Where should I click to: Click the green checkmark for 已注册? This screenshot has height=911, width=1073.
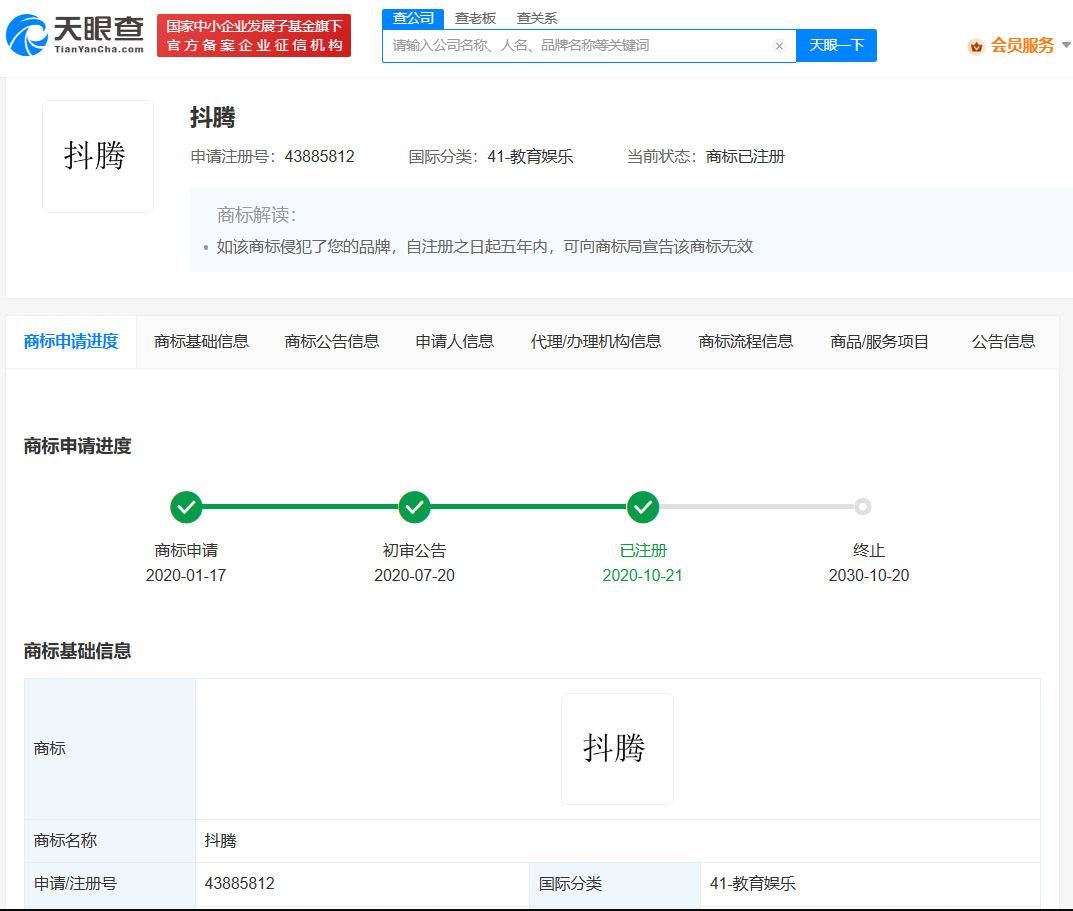click(x=644, y=507)
